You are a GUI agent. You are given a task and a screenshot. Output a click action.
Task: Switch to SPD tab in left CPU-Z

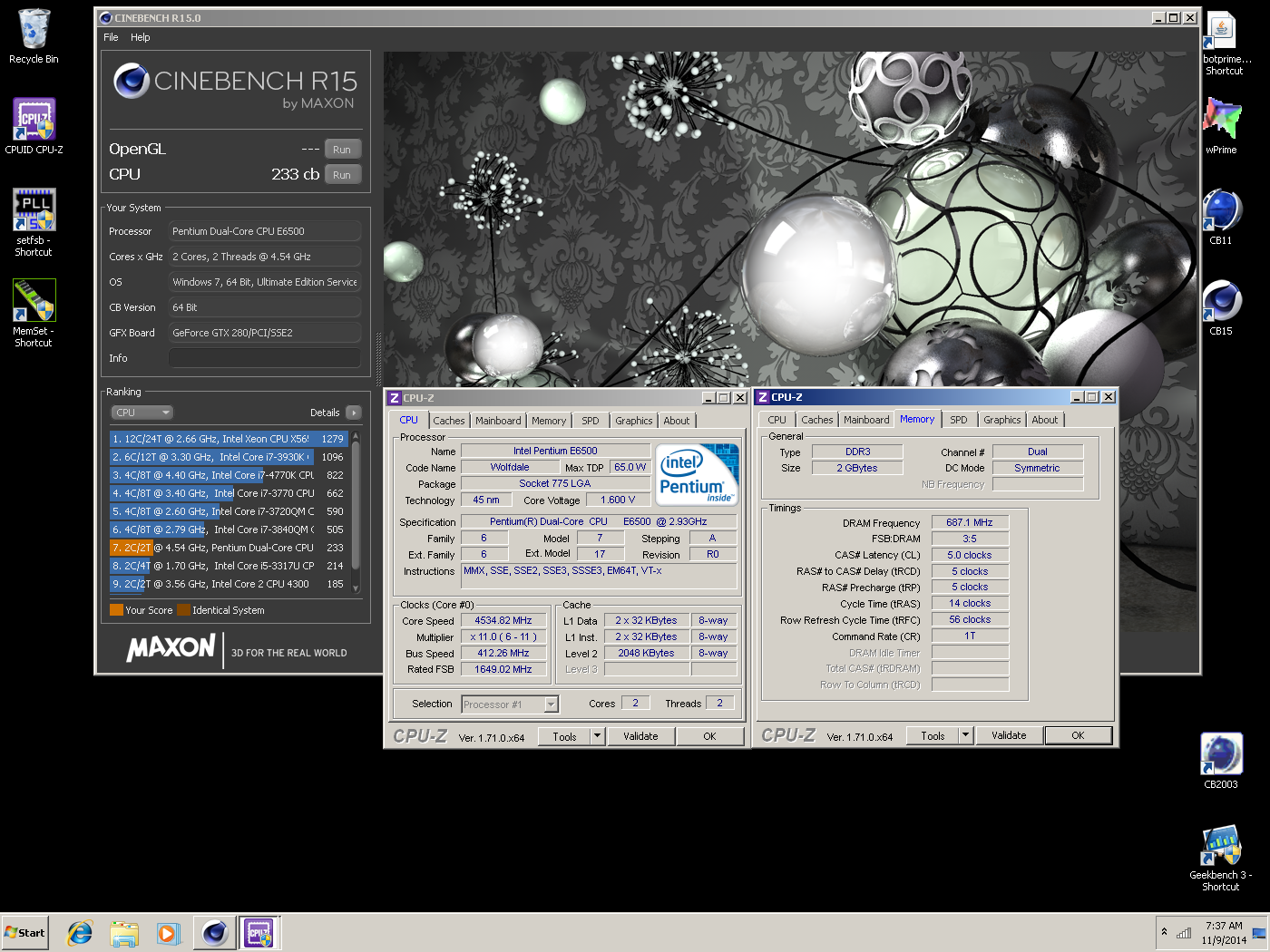click(x=591, y=421)
